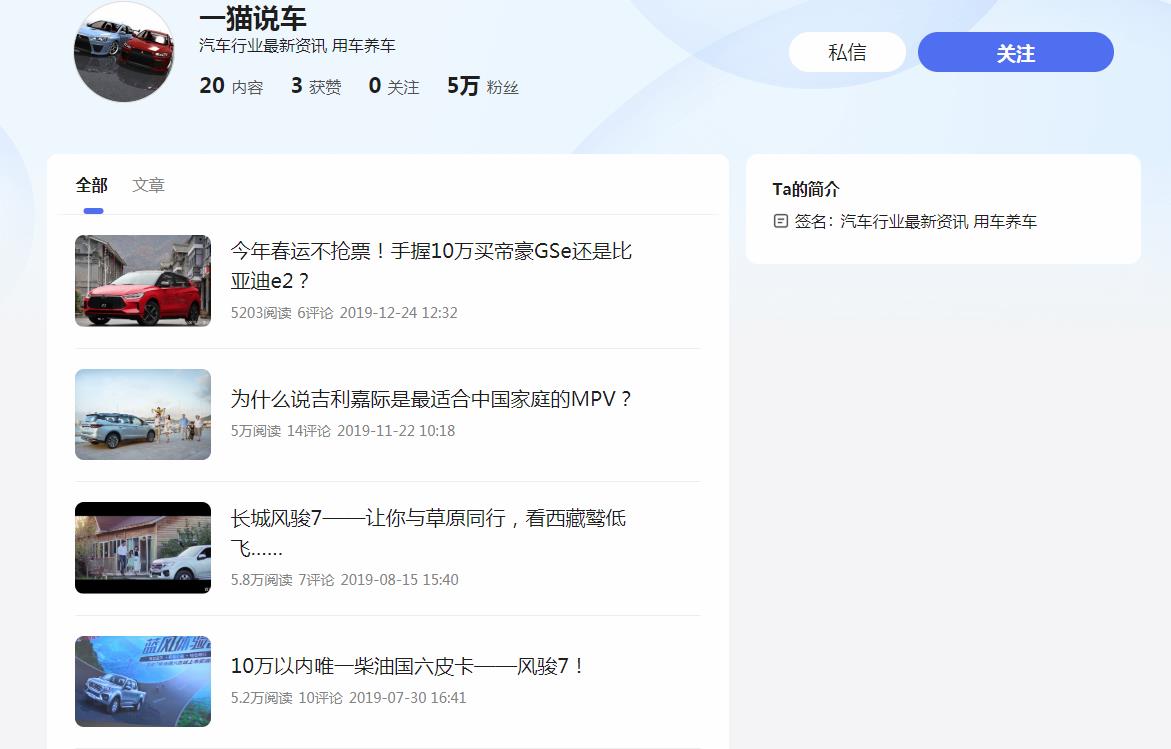Click date 2019-11-22 10:18
Viewport: 1171px width, 749px height.
pyautogui.click(x=396, y=431)
